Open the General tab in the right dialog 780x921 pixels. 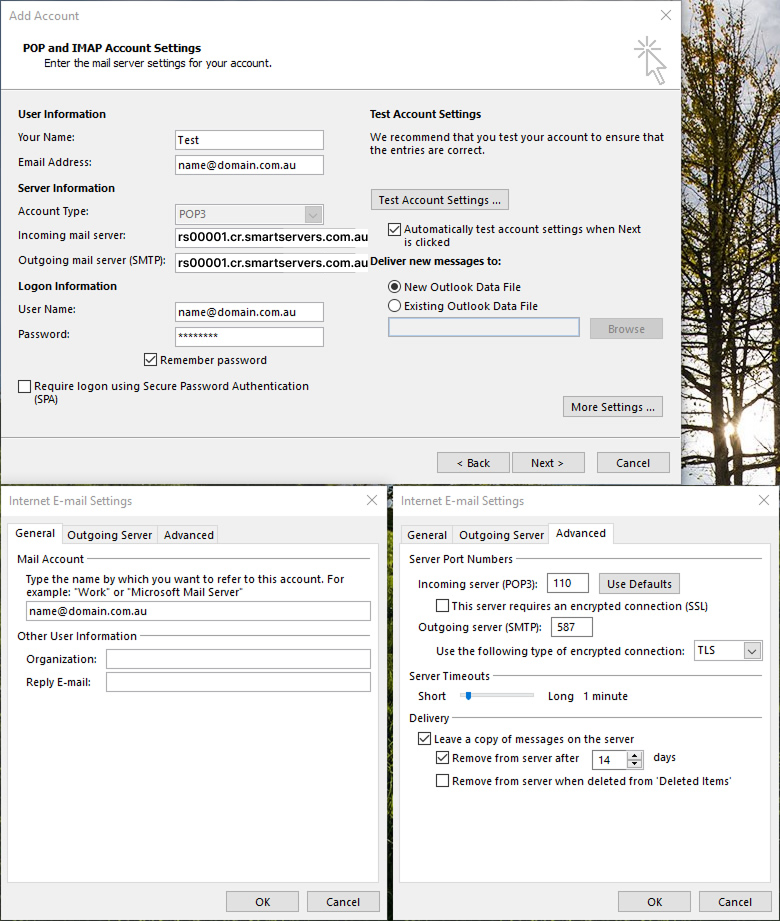pos(427,535)
